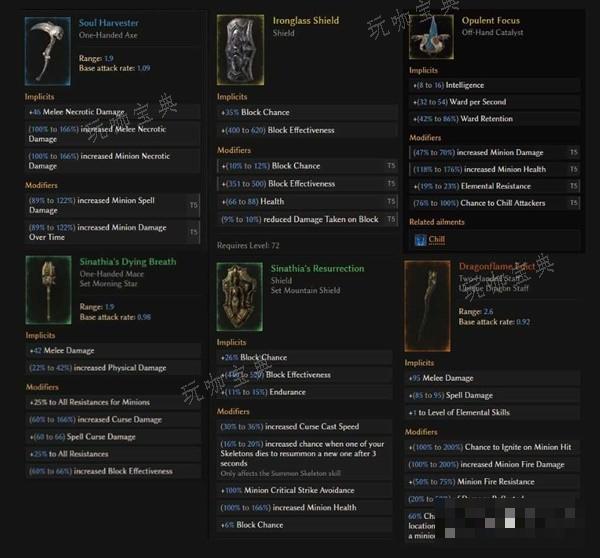Select '+6% Block Chance' modifier

tap(305, 525)
